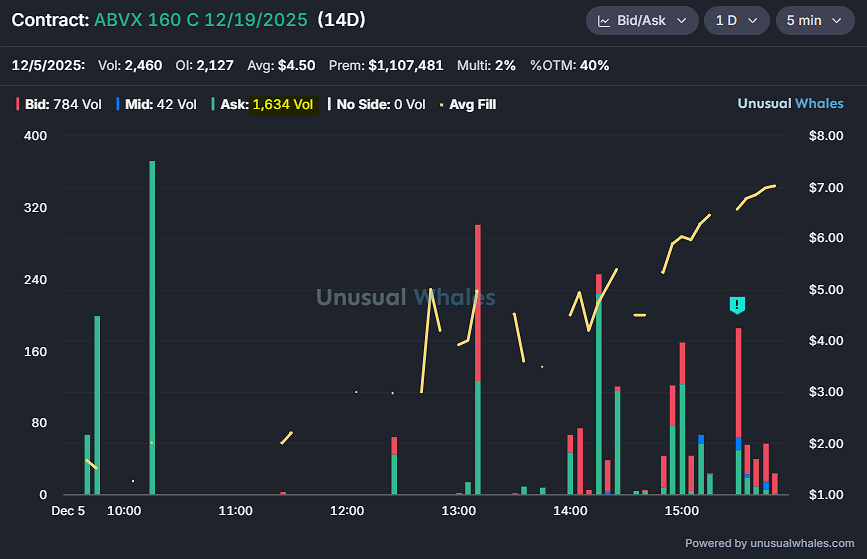Open the Bid/Ask chart type dropdown
The width and height of the screenshot is (867, 559).
click(642, 20)
